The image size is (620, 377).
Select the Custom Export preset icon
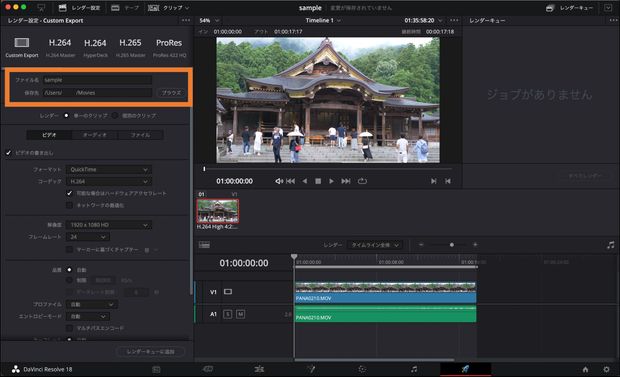(x=22, y=43)
